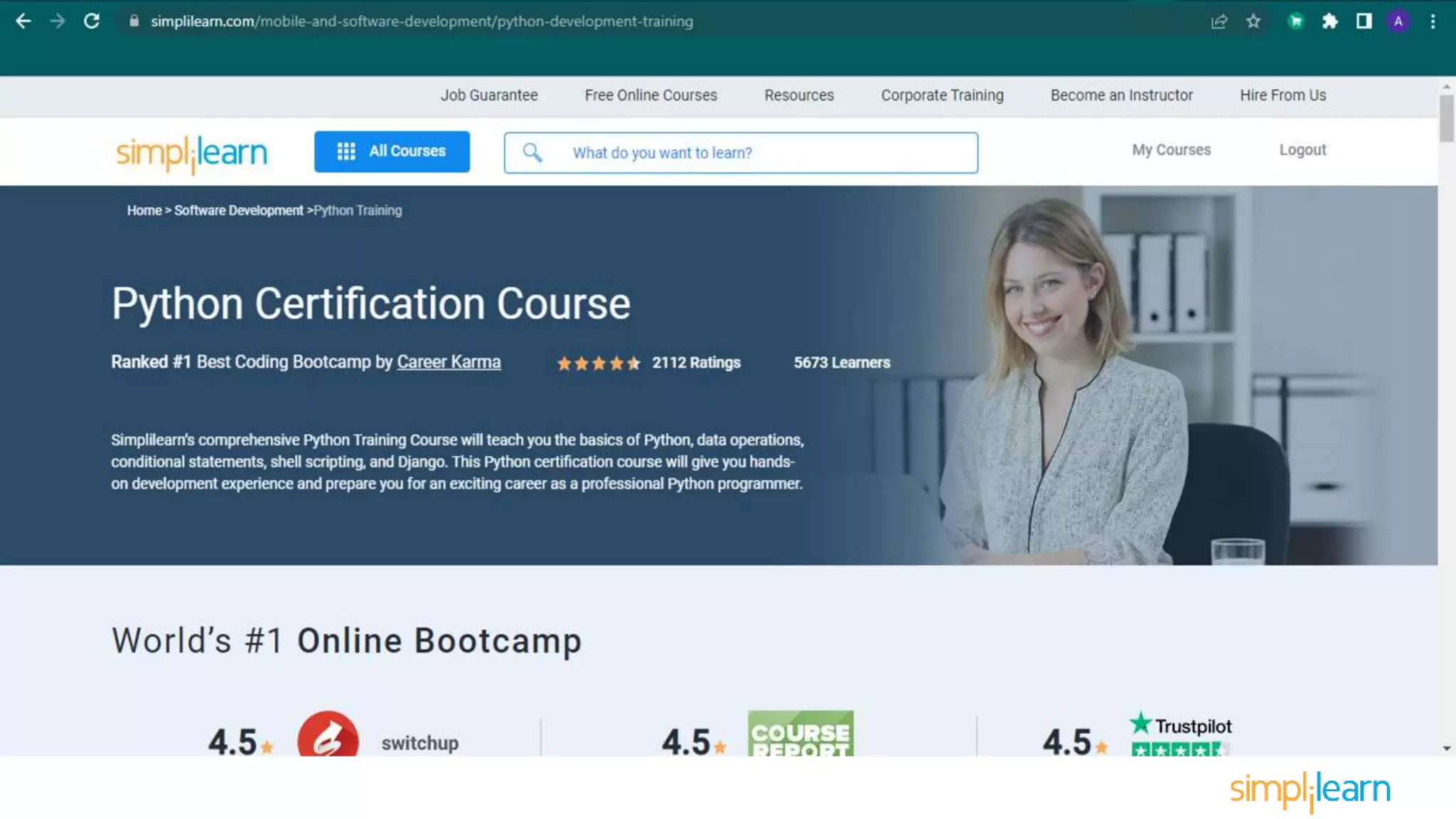1456x819 pixels.
Task: Bookmark page with the star icon
Action: coord(1253,21)
